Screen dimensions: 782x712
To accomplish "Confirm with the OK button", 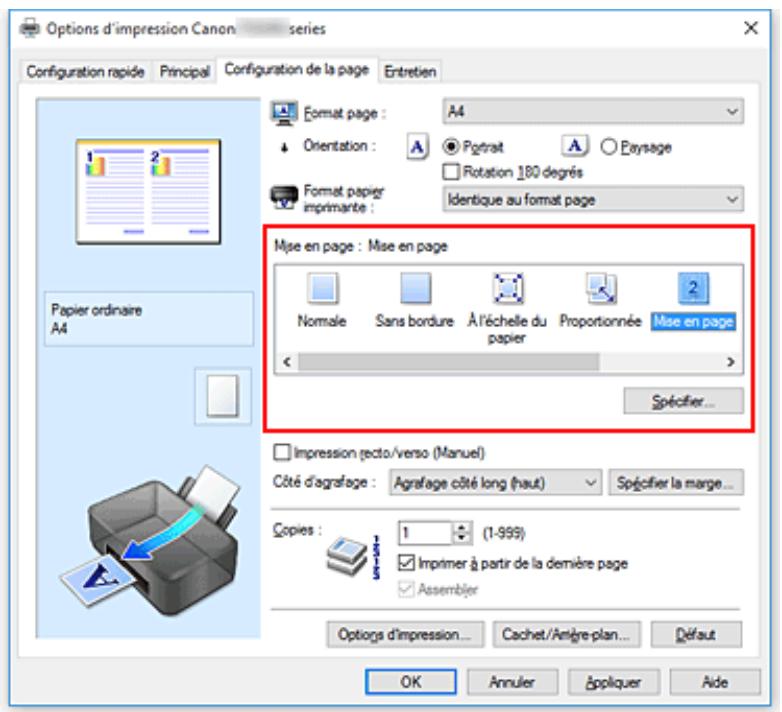I will point(410,682).
